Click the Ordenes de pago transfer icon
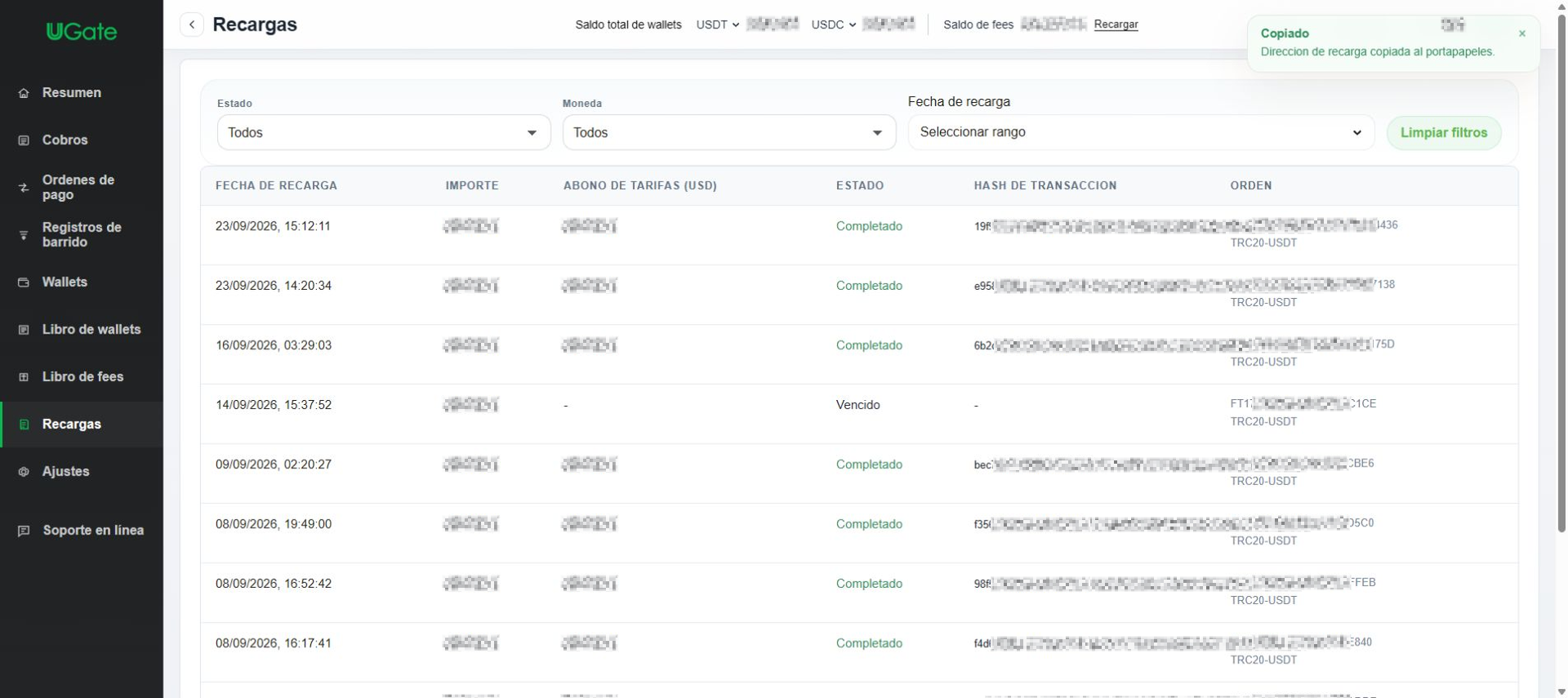 24,188
